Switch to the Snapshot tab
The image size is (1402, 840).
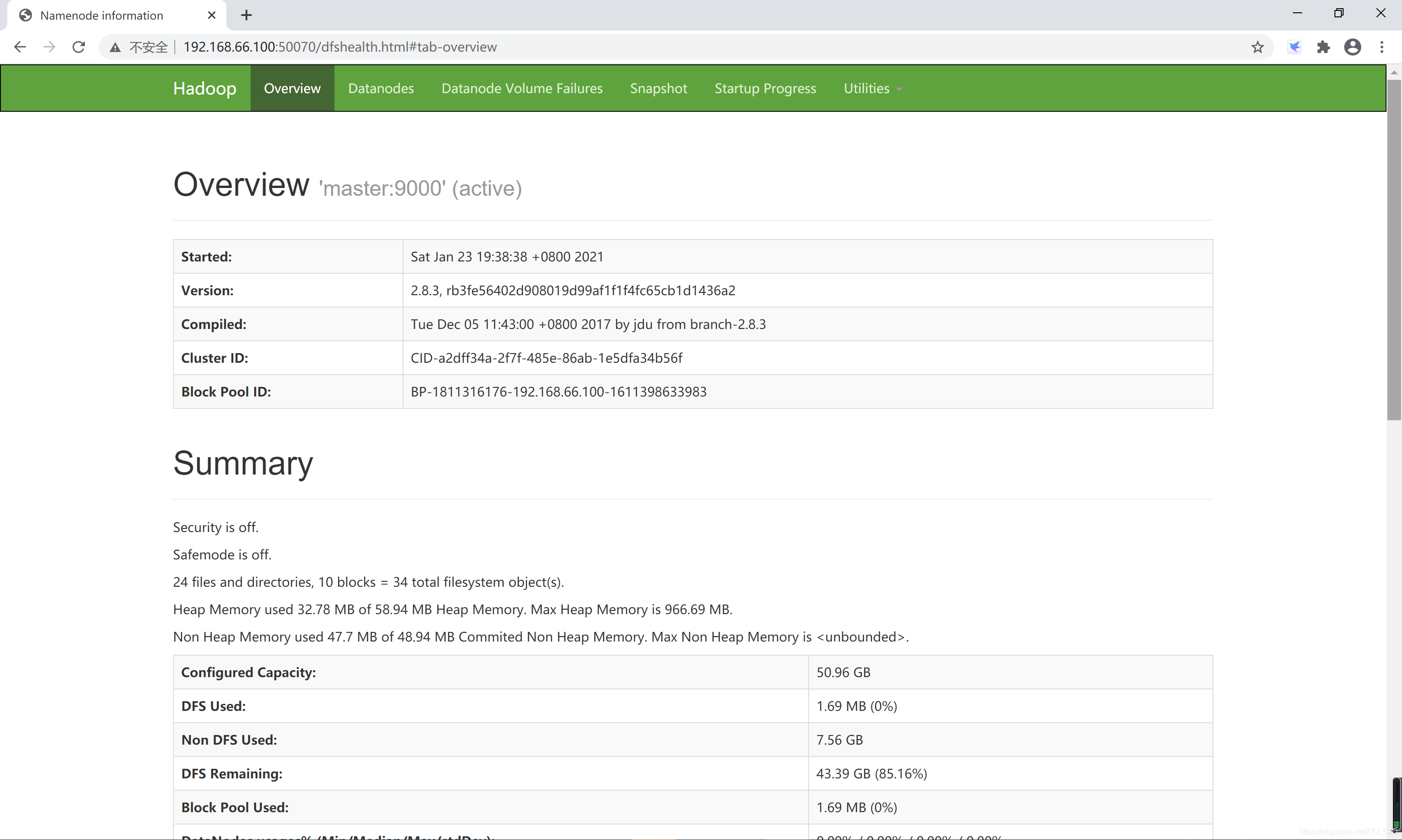[x=658, y=89]
